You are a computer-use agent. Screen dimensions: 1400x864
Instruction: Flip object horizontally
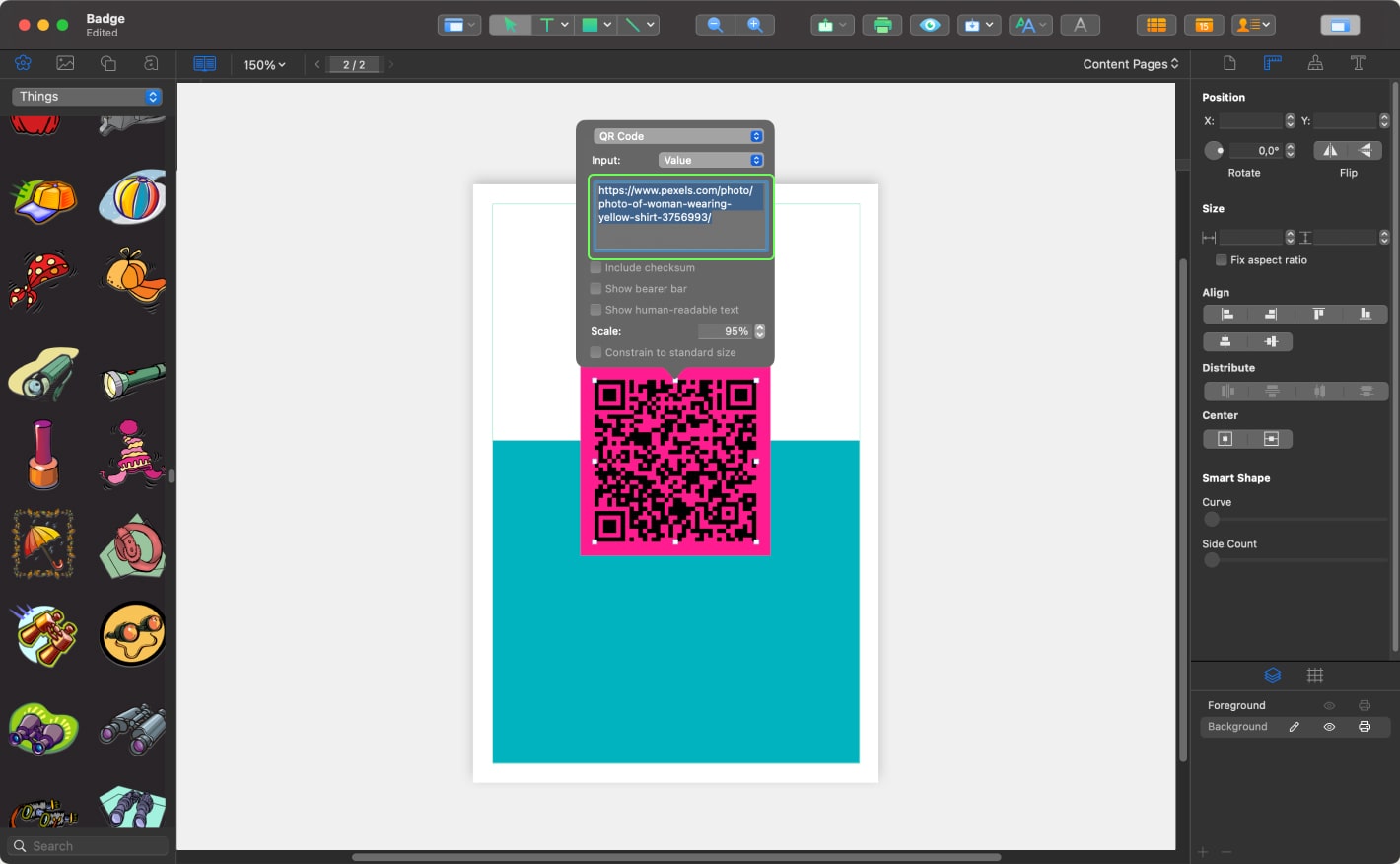point(1330,150)
